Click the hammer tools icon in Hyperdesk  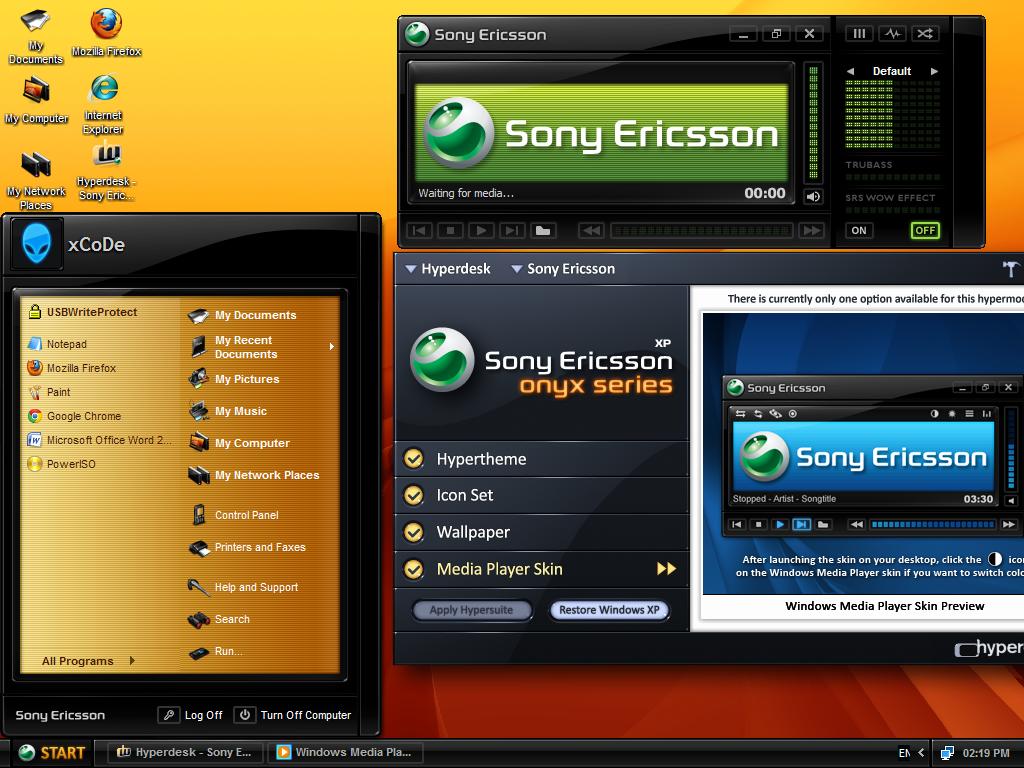pyautogui.click(x=1010, y=268)
